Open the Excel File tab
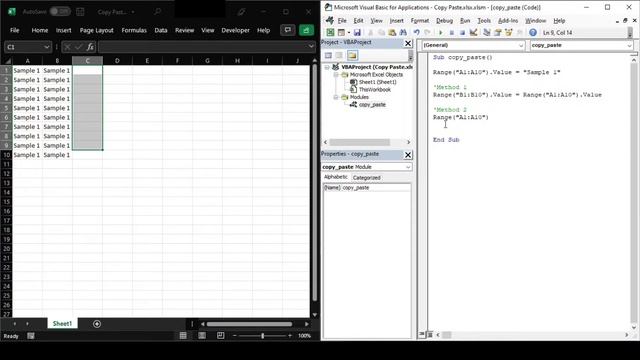 pos(15,30)
